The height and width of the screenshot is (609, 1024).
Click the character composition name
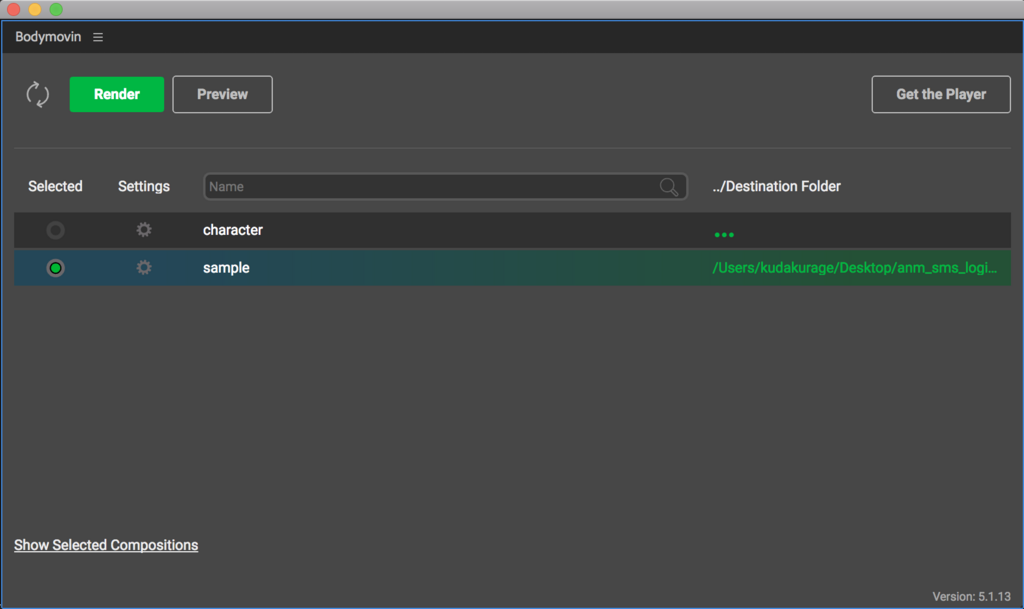232,230
